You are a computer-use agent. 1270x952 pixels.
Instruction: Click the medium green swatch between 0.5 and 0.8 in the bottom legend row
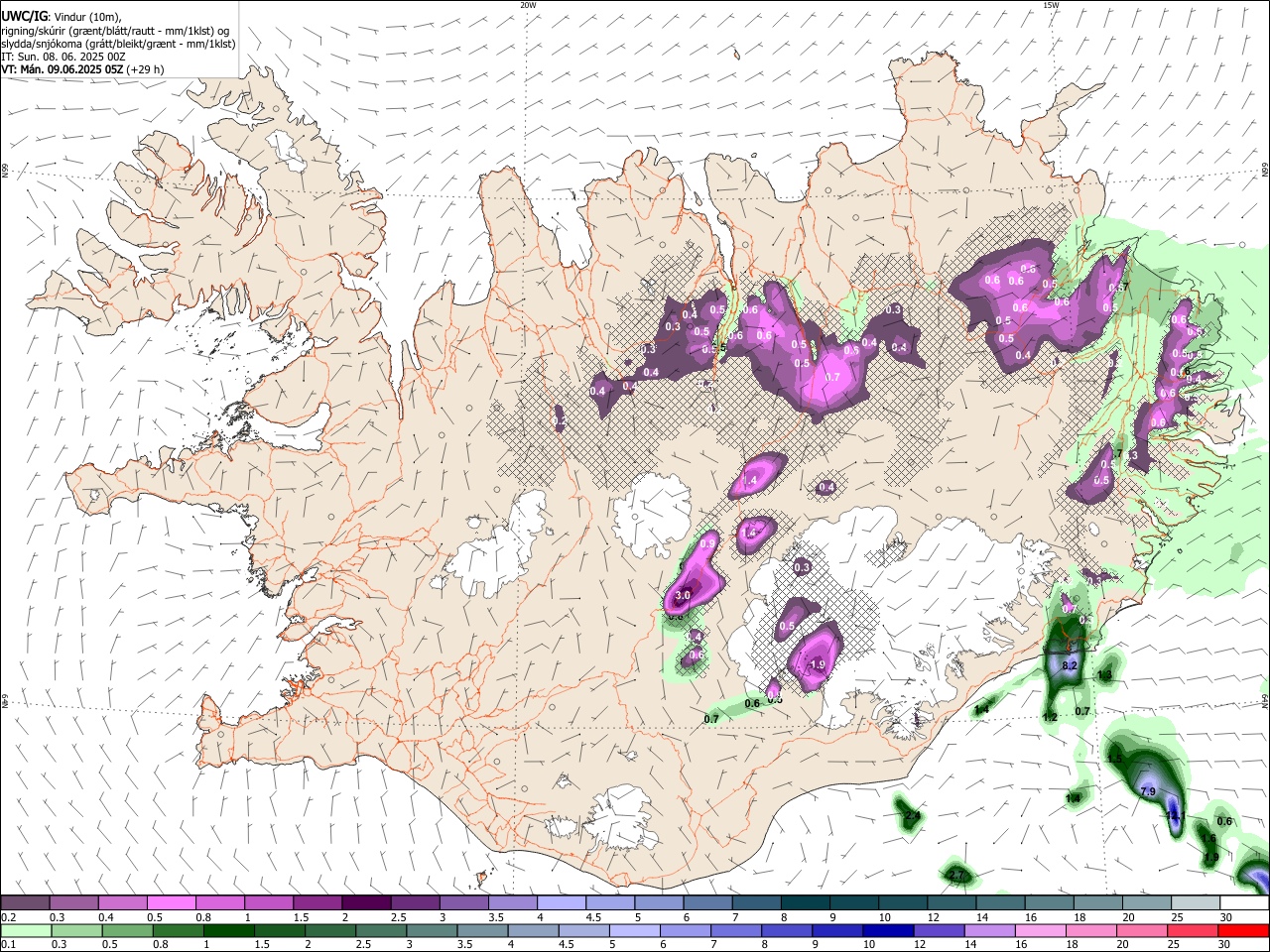pyautogui.click(x=127, y=930)
